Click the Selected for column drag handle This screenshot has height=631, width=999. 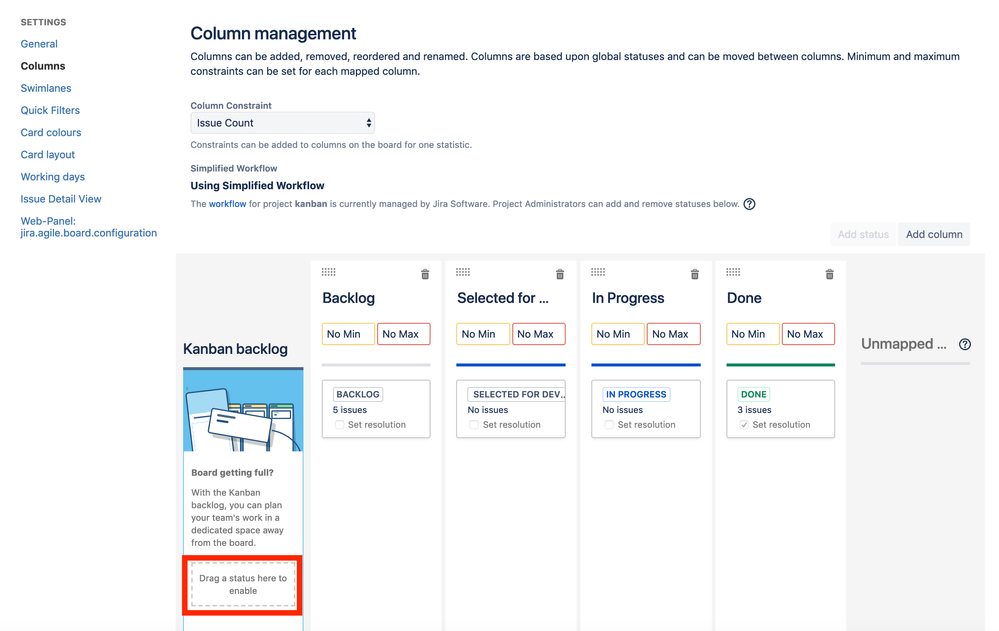click(x=463, y=272)
